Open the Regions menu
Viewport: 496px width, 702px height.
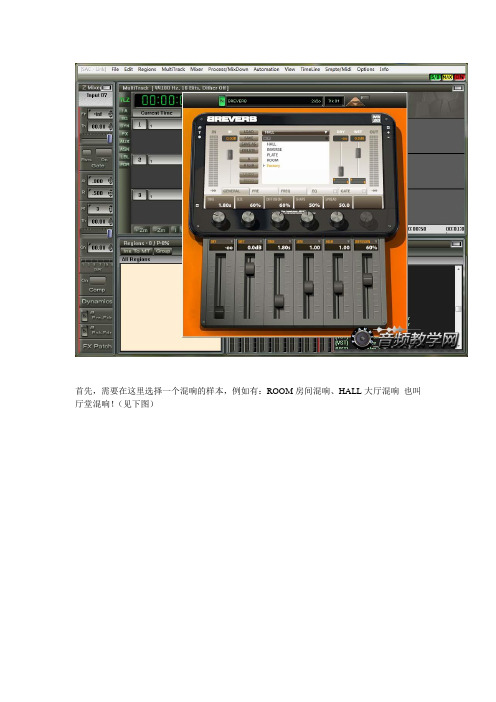147,69
